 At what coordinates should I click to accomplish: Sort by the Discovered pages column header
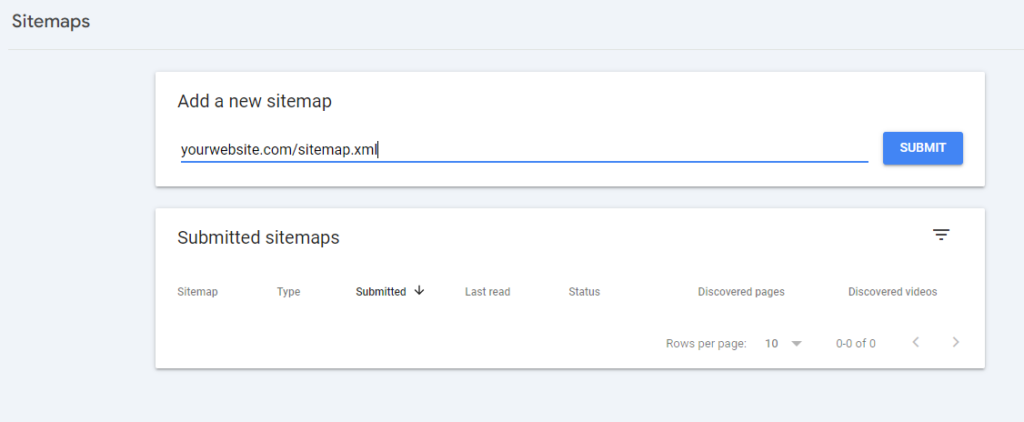click(741, 292)
